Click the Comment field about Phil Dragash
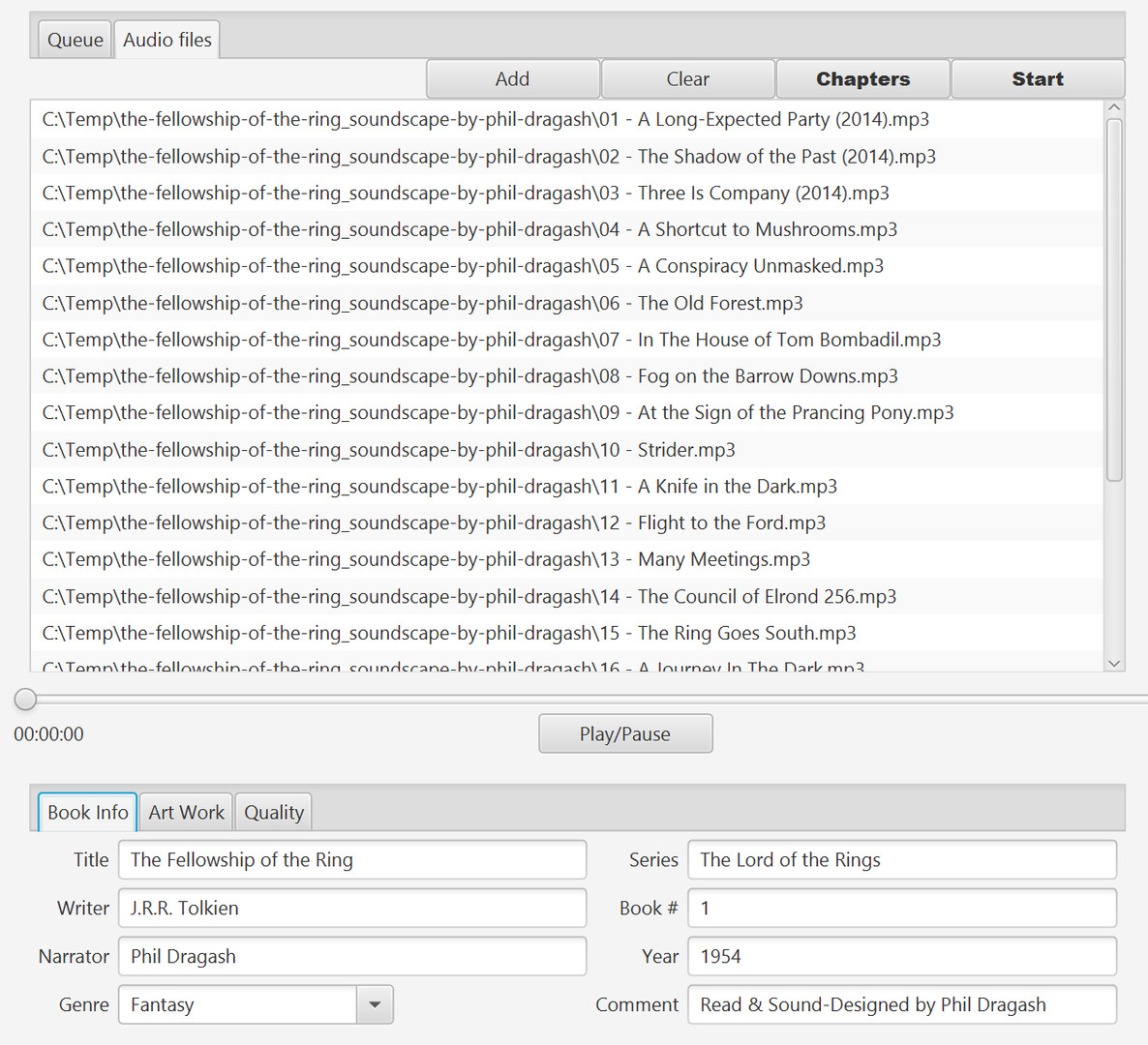This screenshot has height=1045, width=1148. (900, 1004)
